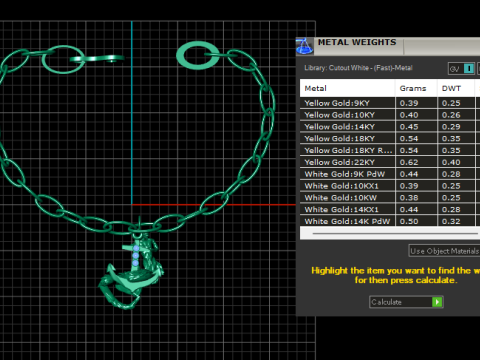Click the Library: Cutout White - (Fast)-Metal label

[x=358, y=68]
